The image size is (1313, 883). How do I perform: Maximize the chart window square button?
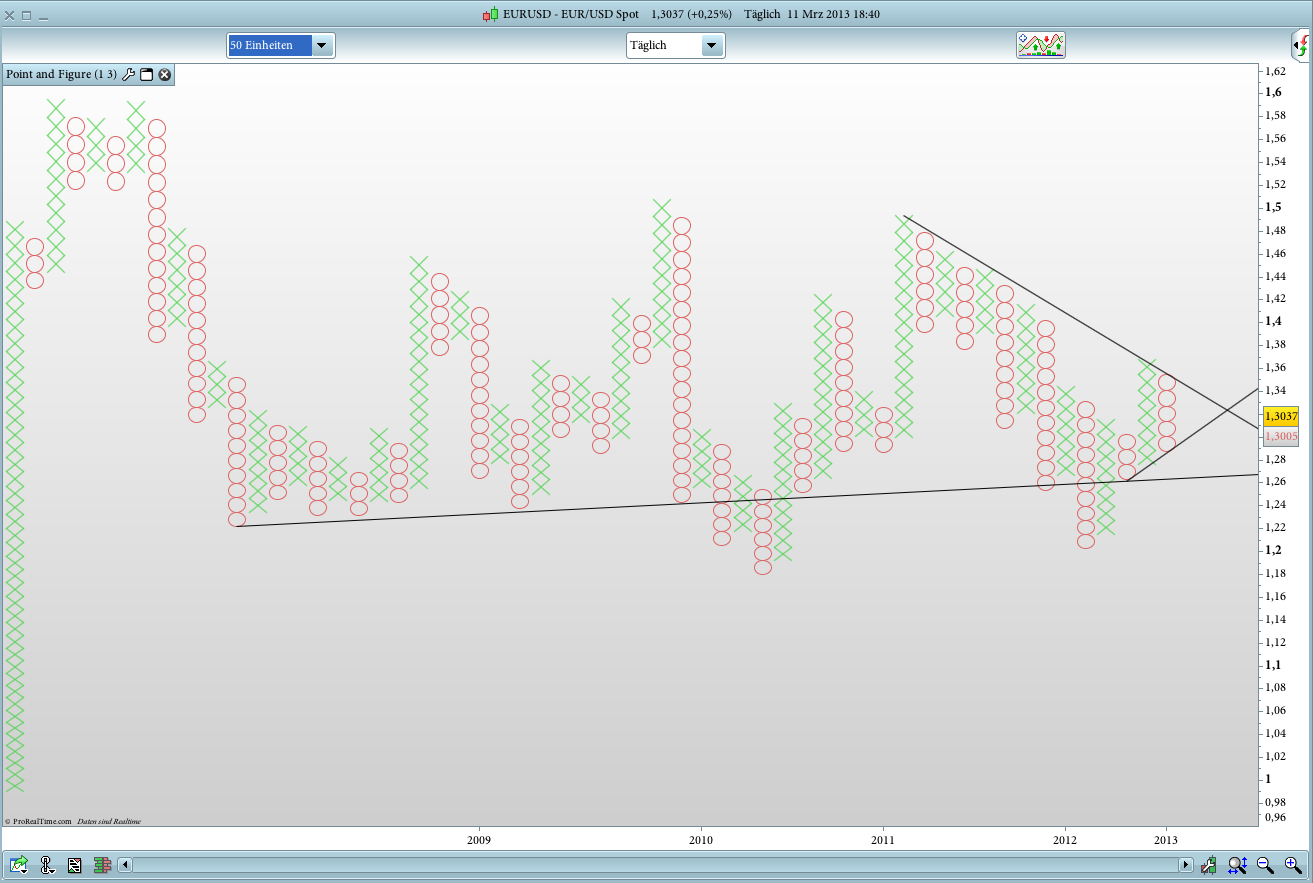(x=26, y=16)
